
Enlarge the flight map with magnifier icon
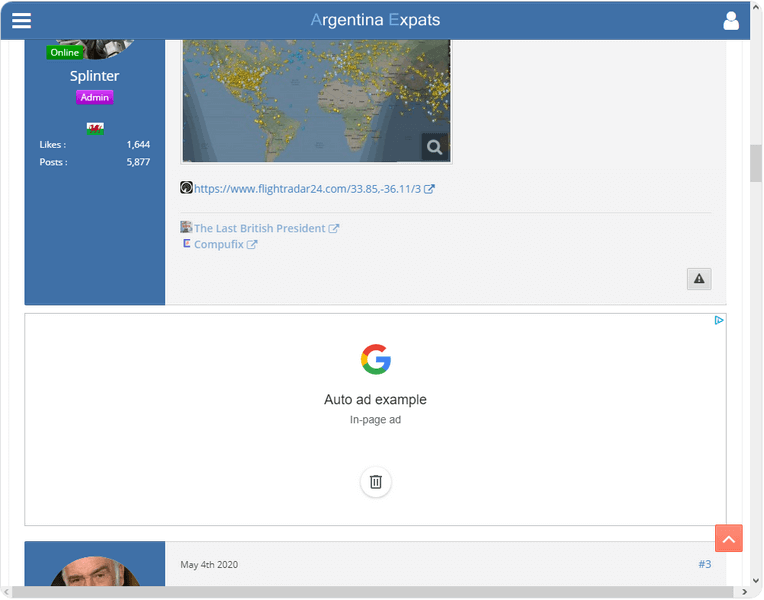(x=434, y=147)
